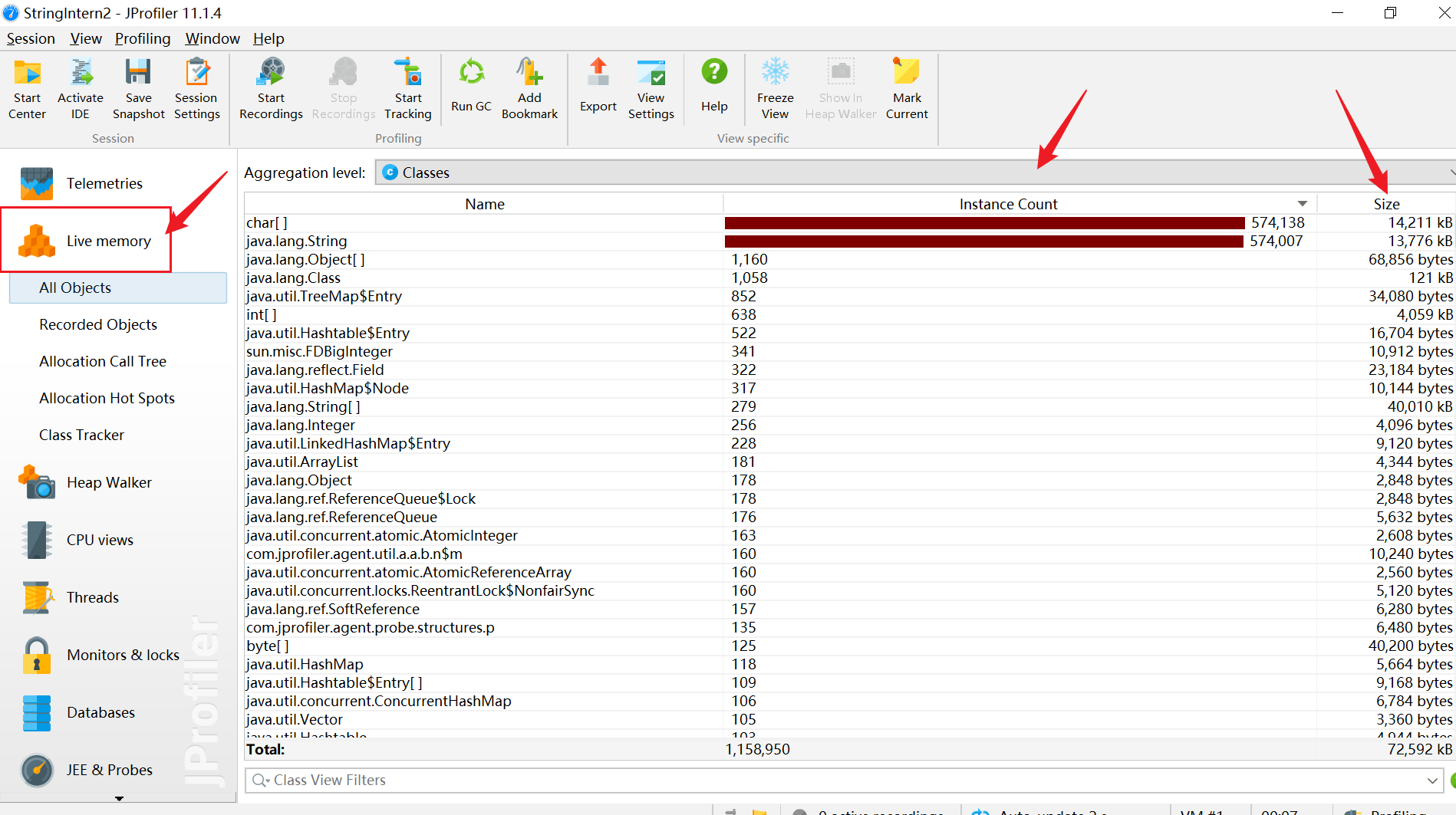Expand the Class View Filters dropdown arrow
Screen dimensions: 1456x815
tap(1431, 780)
